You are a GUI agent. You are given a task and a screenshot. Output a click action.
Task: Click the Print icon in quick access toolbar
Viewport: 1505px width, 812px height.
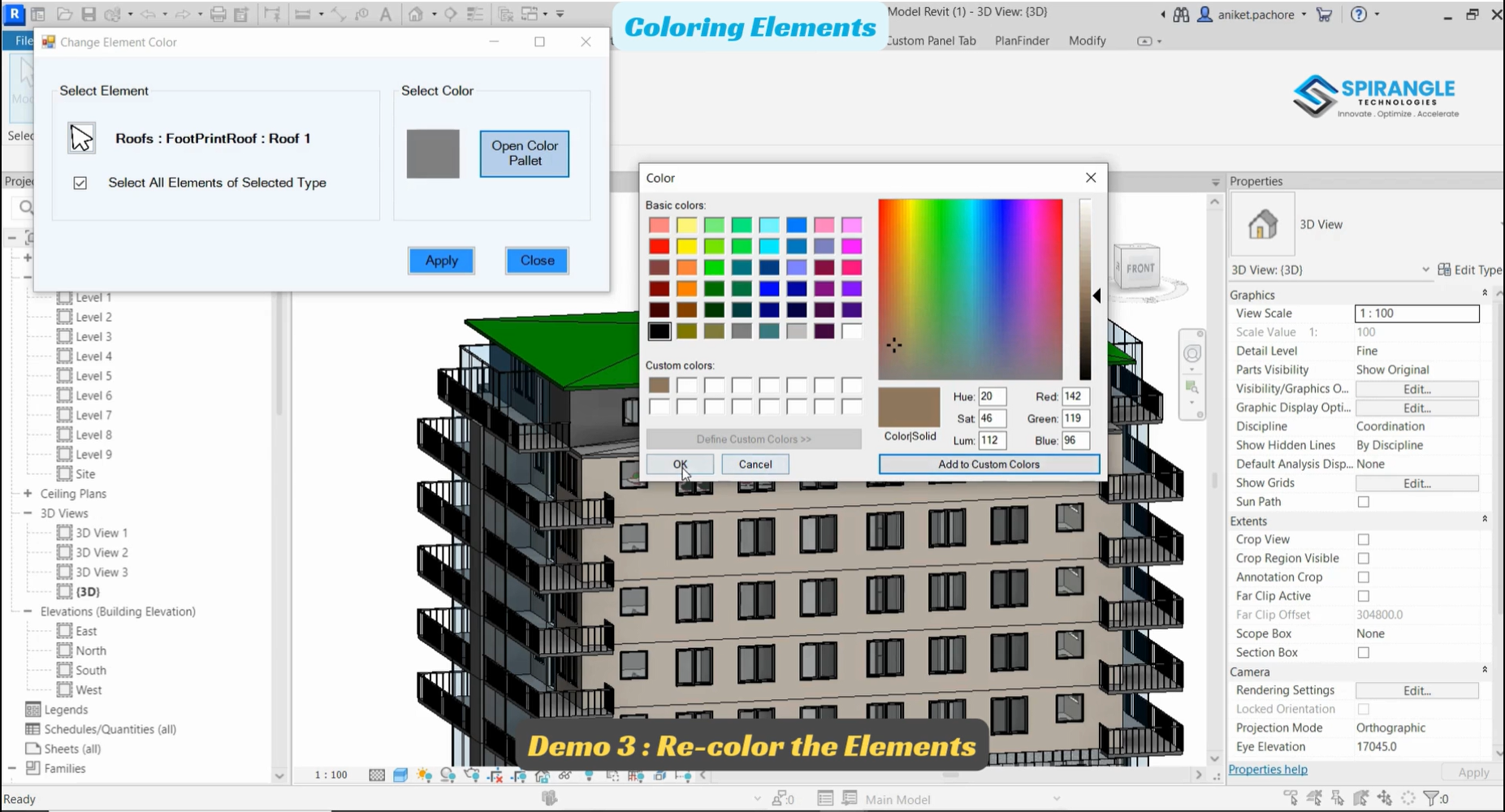point(218,14)
